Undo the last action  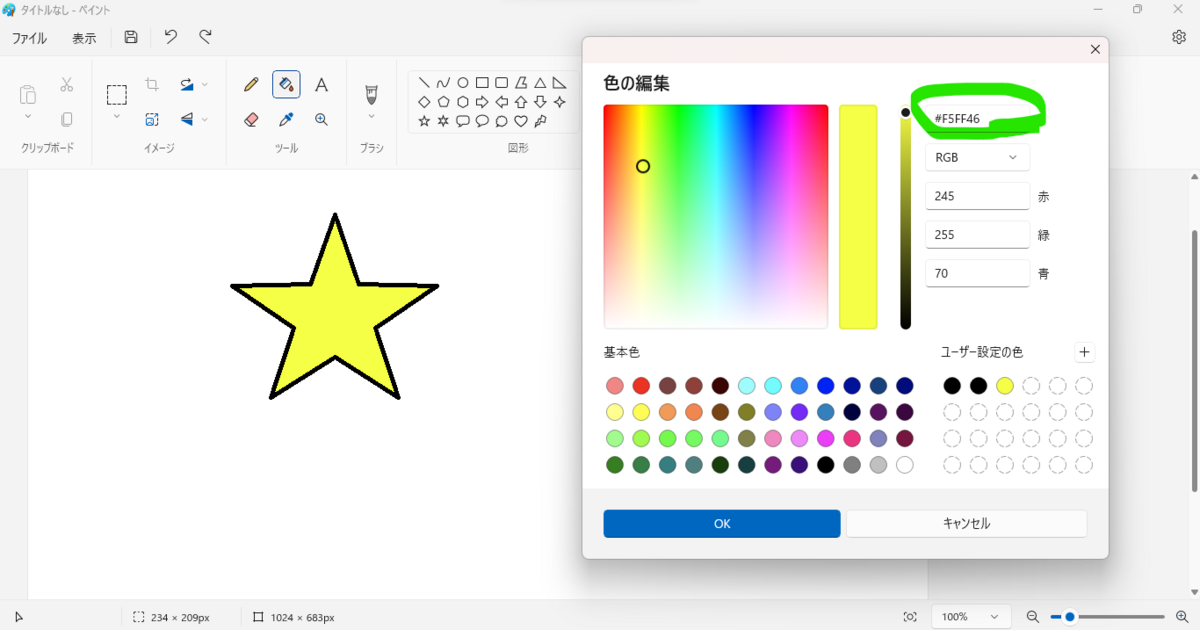171,37
